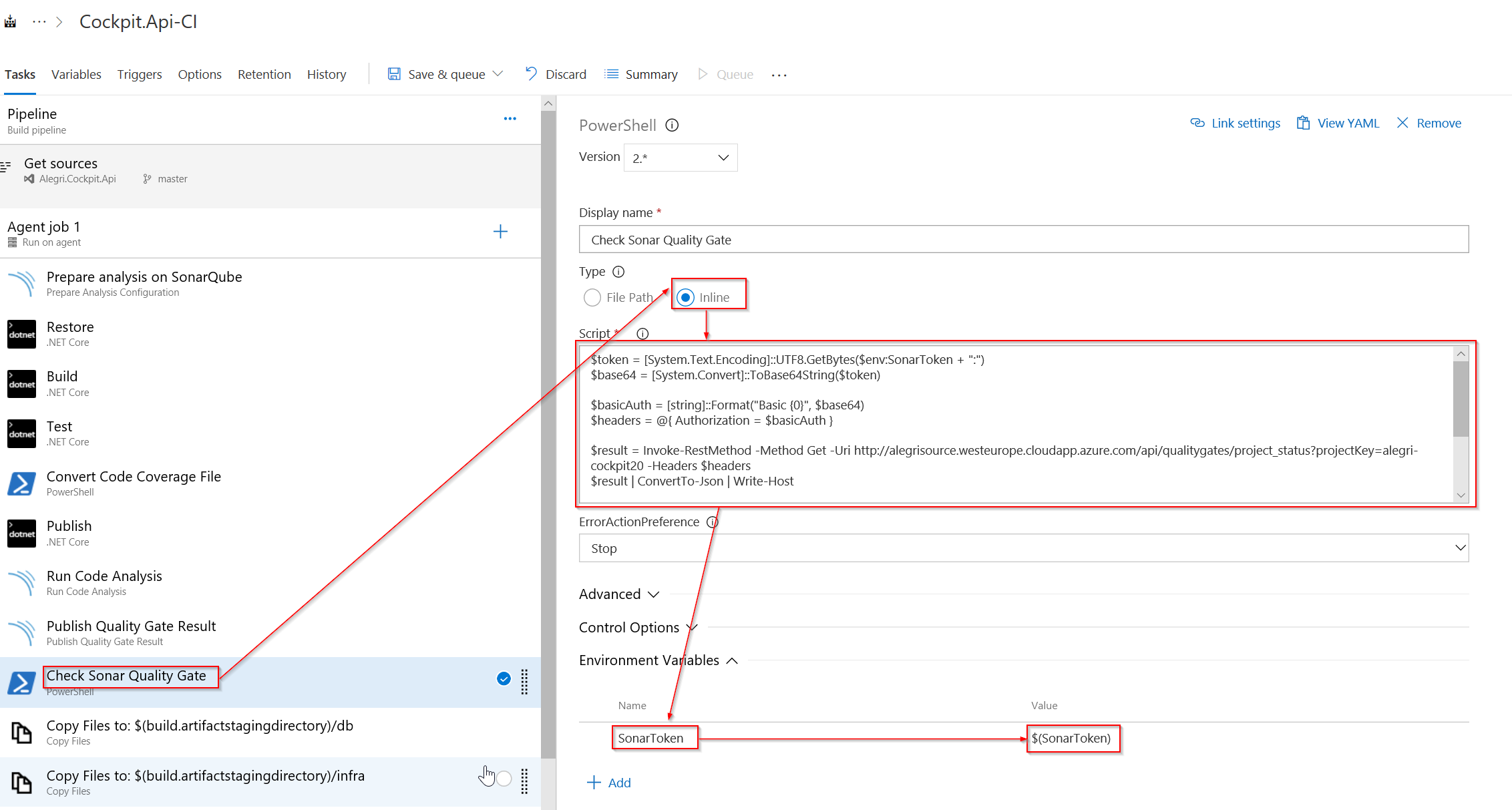Open Pipeline more options ellipsis

pyautogui.click(x=510, y=119)
